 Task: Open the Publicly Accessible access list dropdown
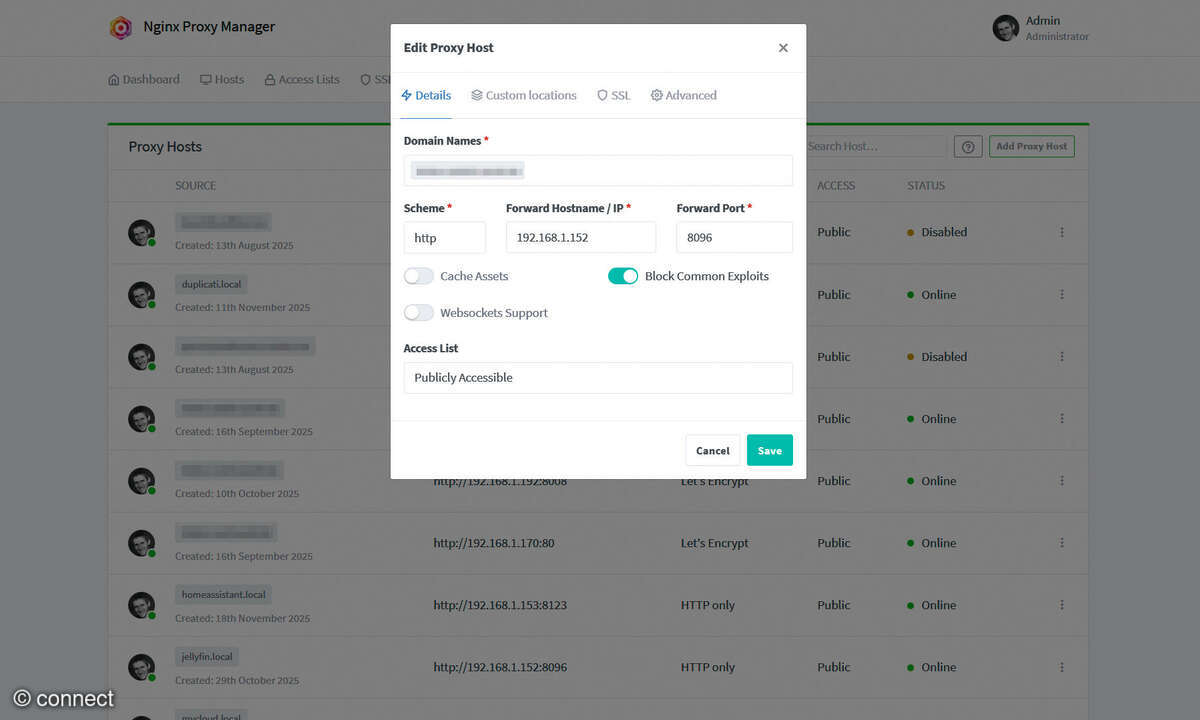coord(597,377)
